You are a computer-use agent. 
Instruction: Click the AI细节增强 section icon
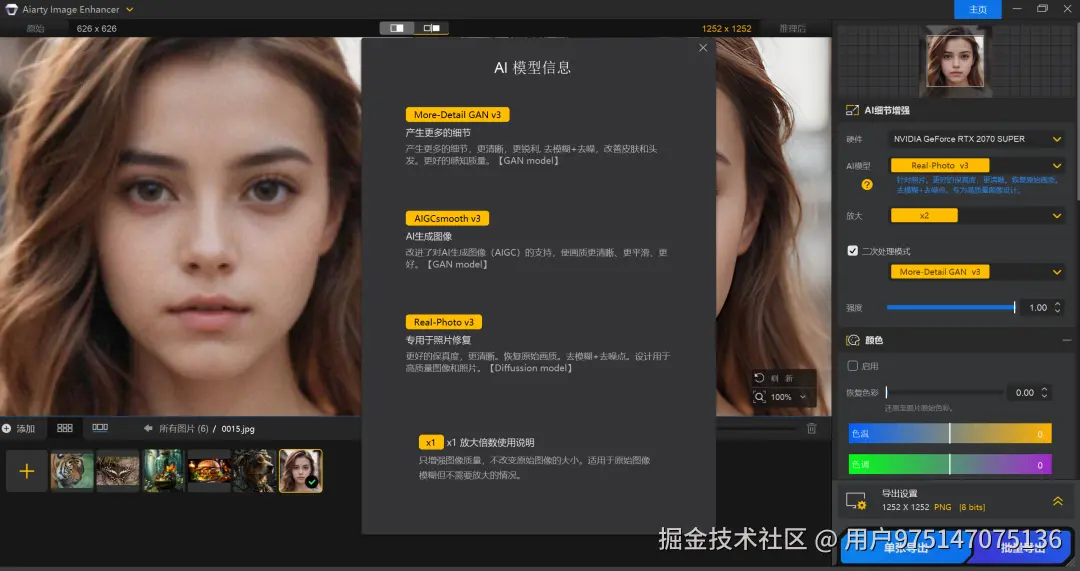click(852, 110)
